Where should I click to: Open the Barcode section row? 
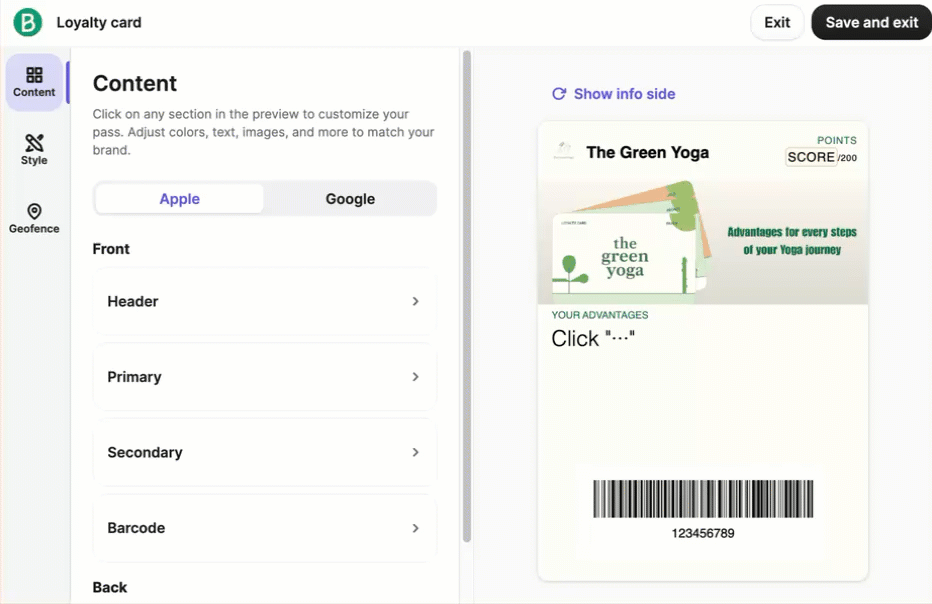265,528
